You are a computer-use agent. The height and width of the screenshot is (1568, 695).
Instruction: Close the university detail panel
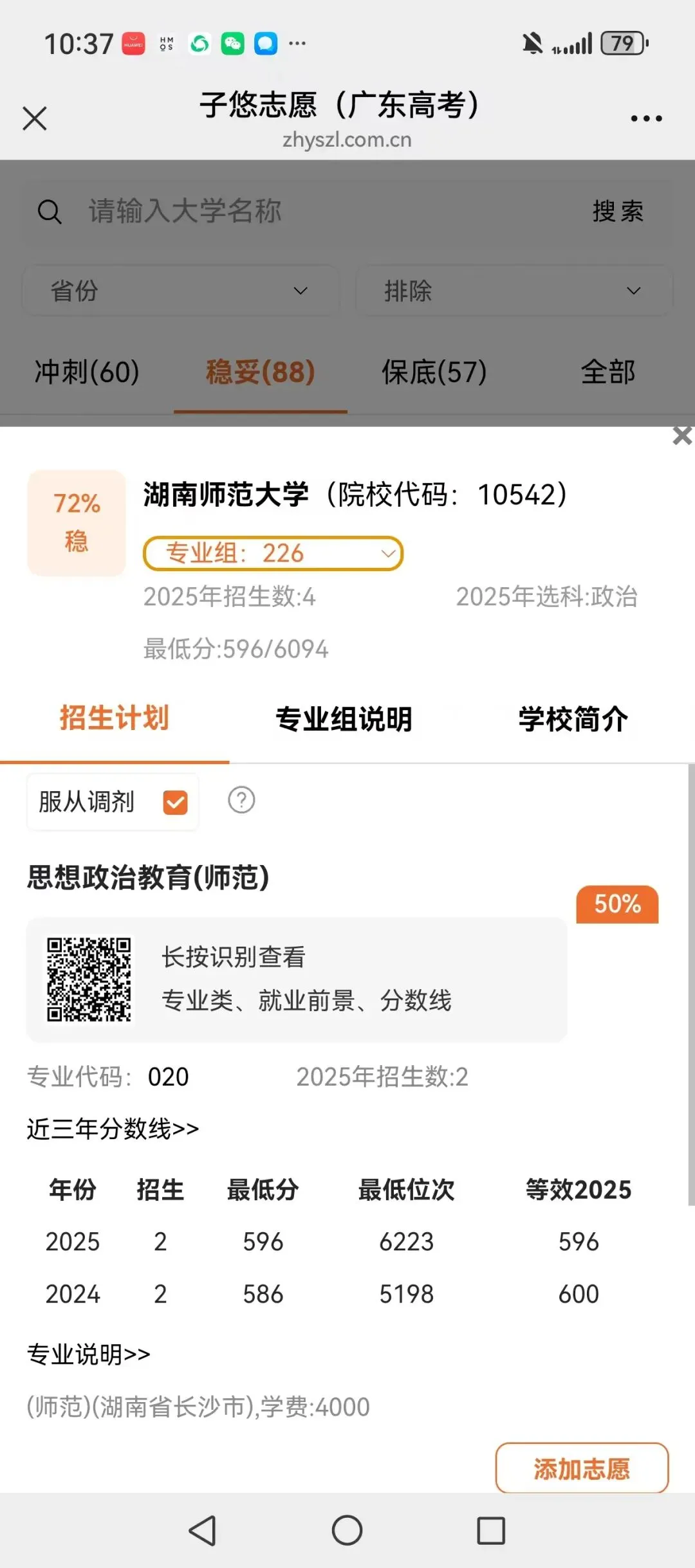pyautogui.click(x=681, y=435)
